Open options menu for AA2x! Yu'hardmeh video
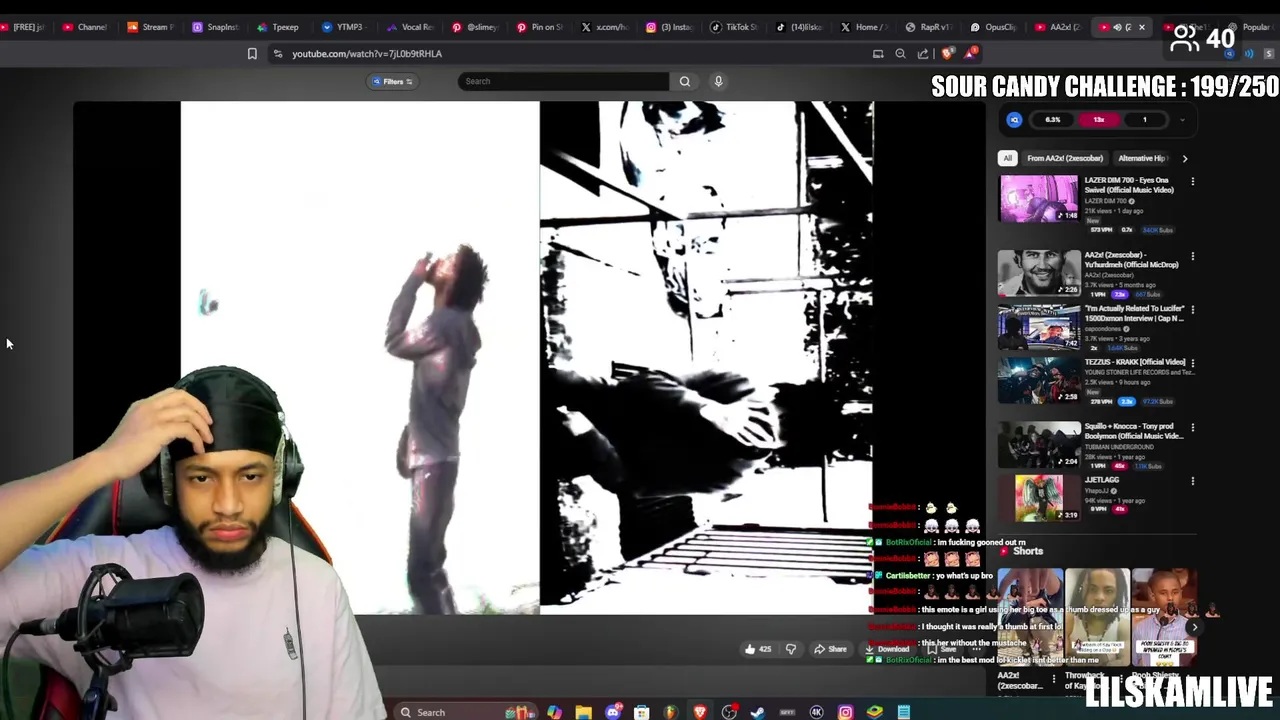 tap(1192, 256)
